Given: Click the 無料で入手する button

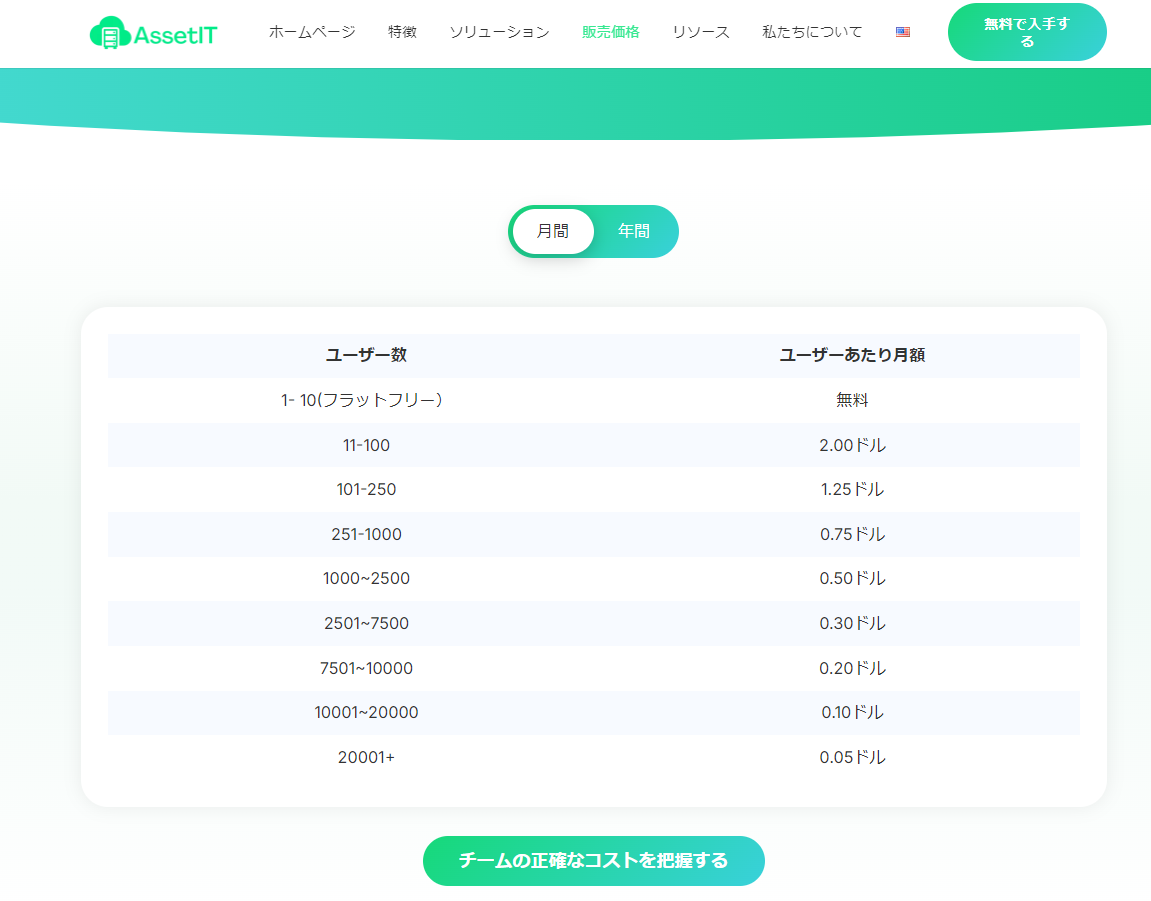Looking at the screenshot, I should click(x=1026, y=33).
